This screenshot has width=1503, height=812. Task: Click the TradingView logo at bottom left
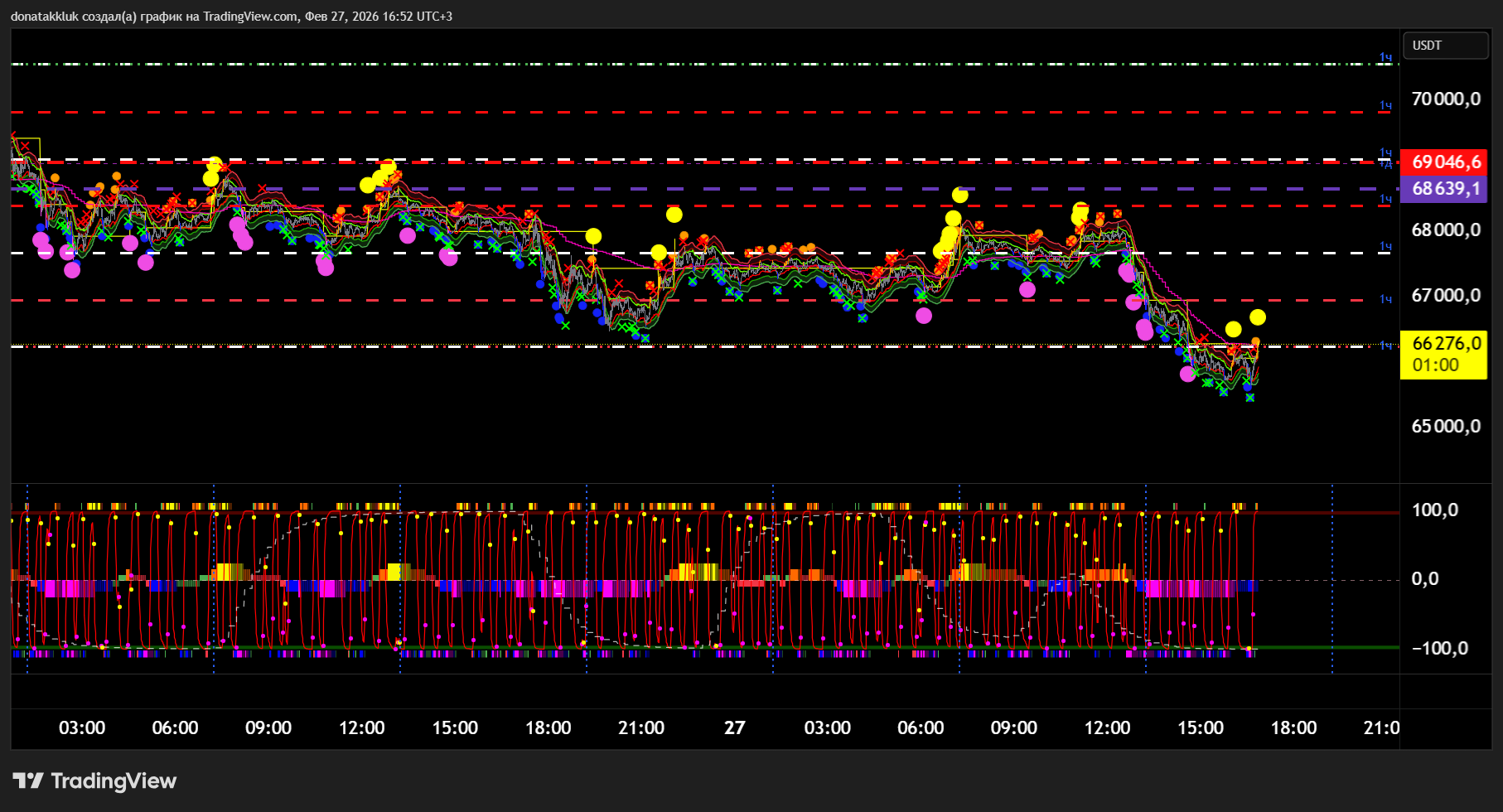[94, 781]
